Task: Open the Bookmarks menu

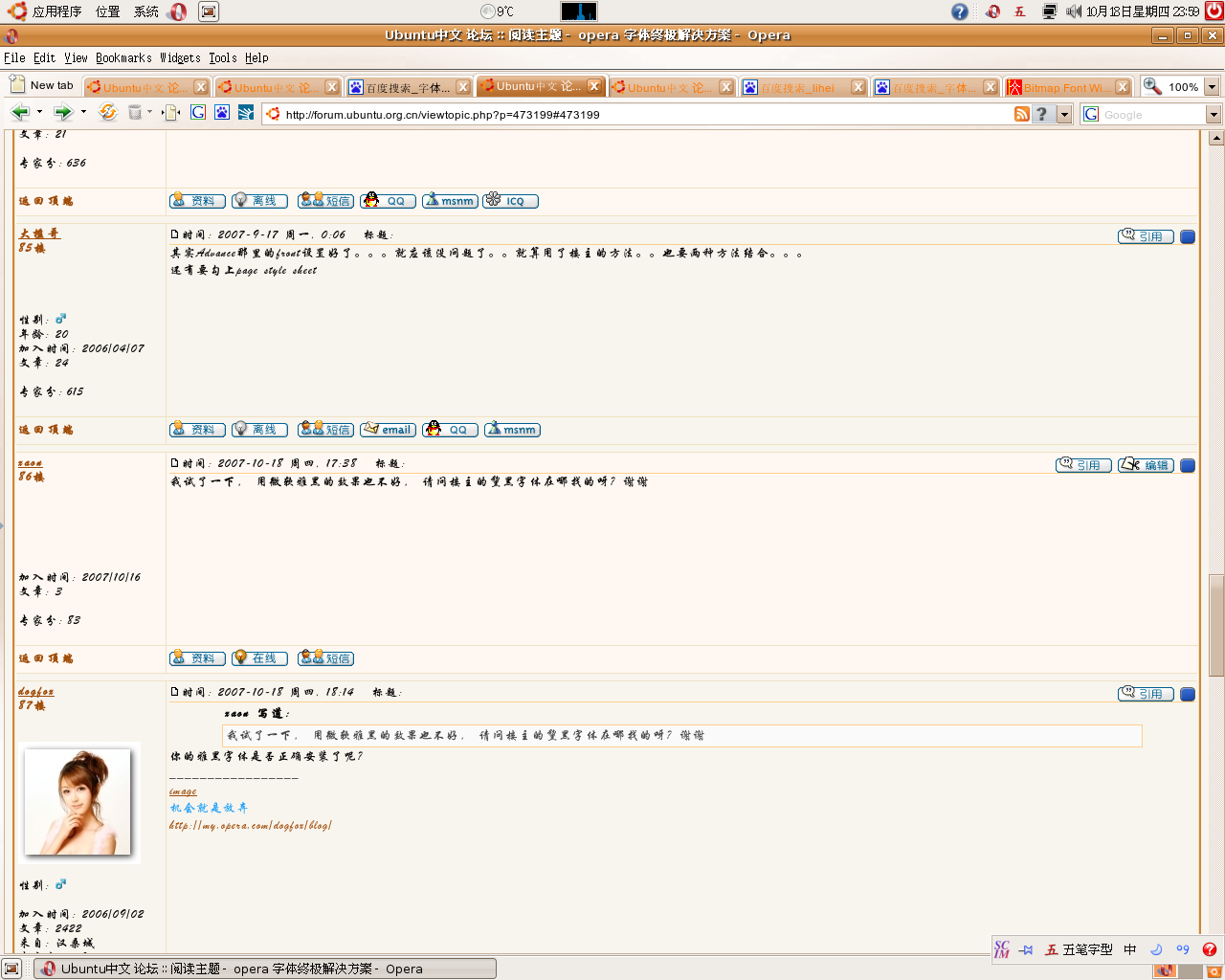Action: click(x=123, y=57)
